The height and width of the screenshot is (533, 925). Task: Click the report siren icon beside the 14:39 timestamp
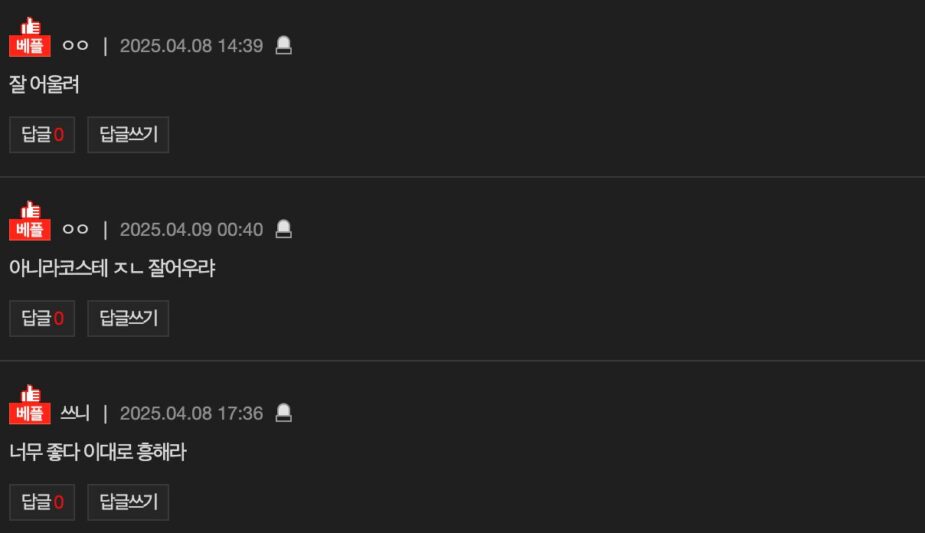pos(283,46)
